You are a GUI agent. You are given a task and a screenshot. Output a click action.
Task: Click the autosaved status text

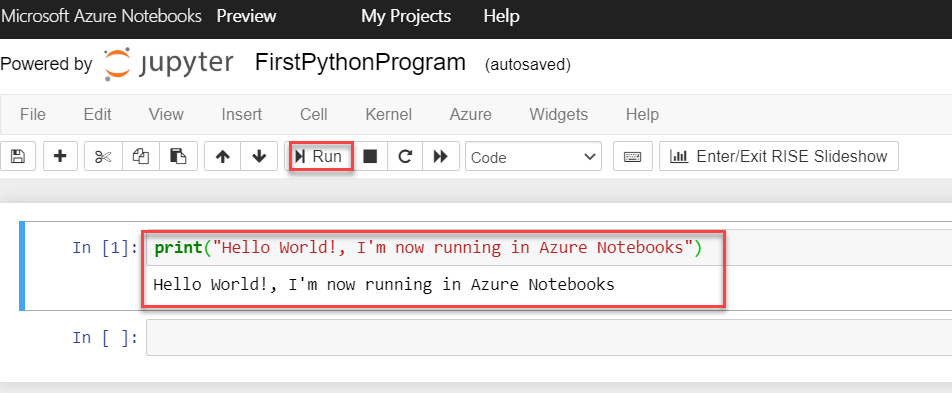528,64
